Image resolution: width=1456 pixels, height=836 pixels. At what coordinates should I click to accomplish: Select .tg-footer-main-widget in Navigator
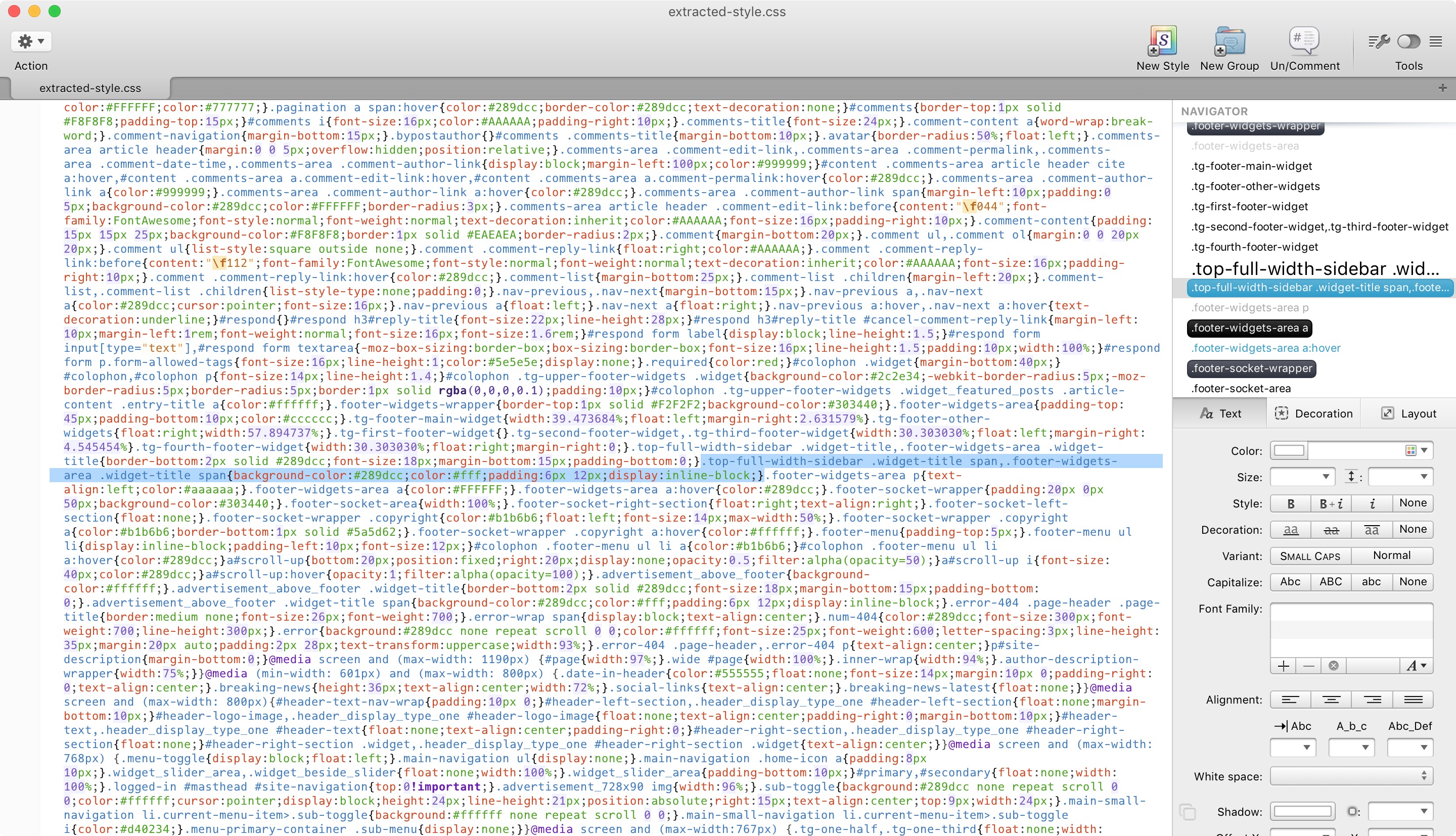[x=1252, y=166]
